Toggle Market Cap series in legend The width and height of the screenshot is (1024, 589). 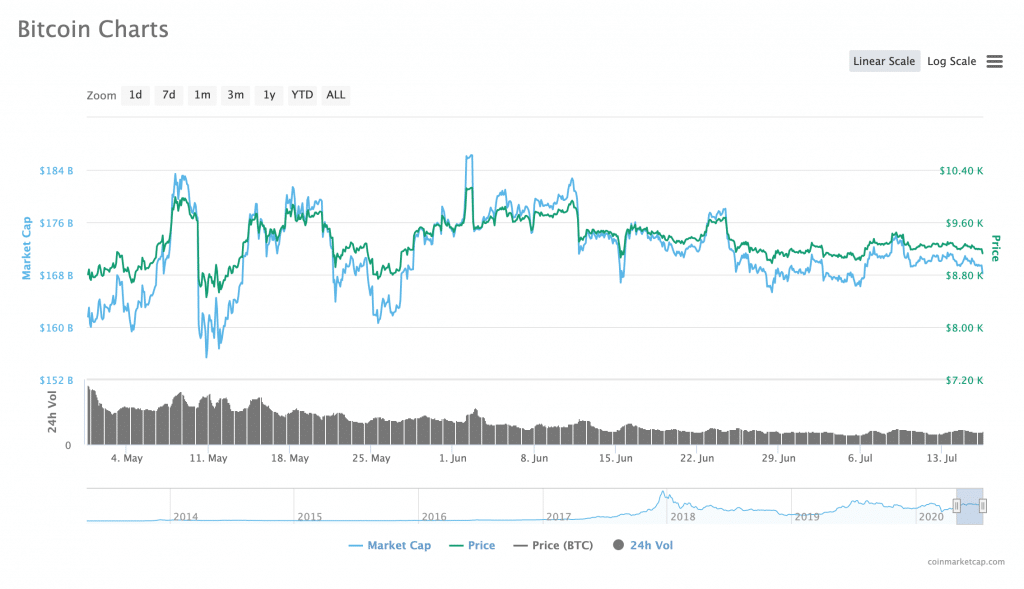[x=390, y=545]
